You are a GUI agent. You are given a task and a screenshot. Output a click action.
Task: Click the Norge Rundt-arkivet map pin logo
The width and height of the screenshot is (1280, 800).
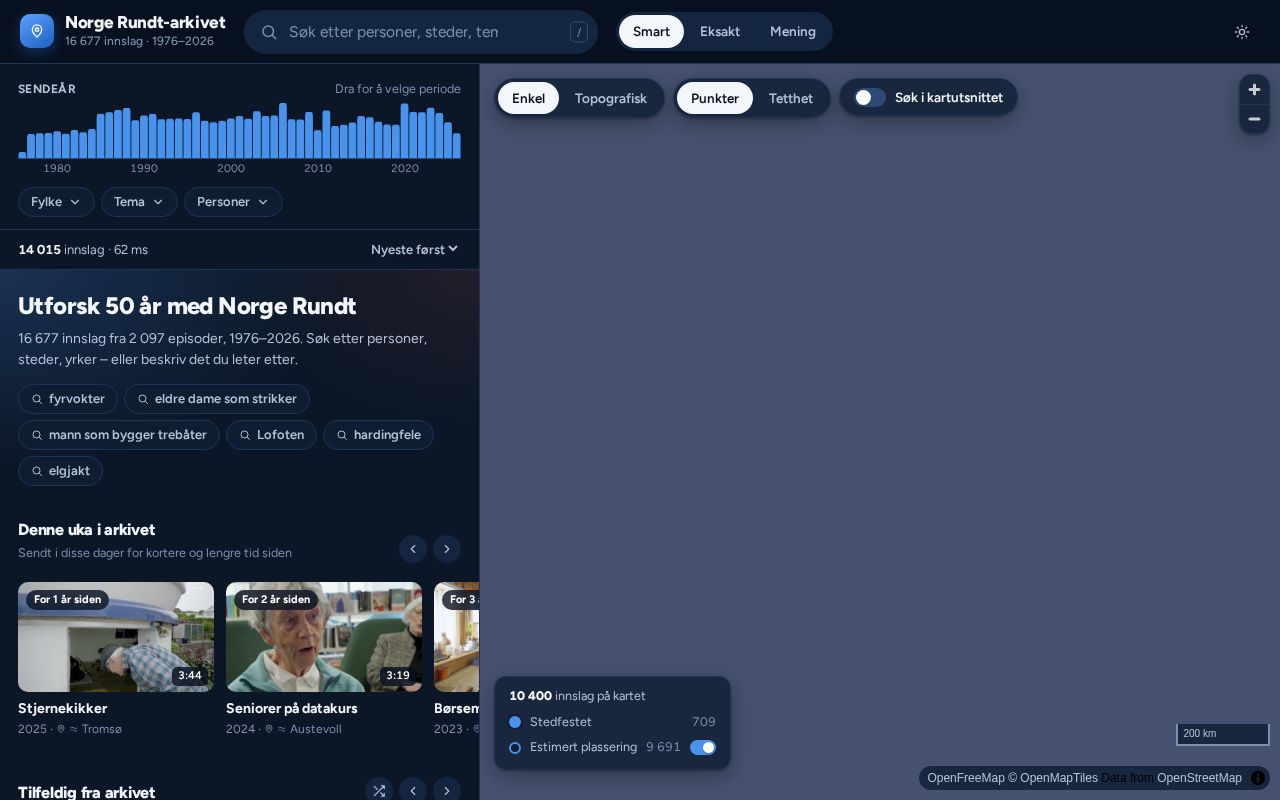coord(37,31)
